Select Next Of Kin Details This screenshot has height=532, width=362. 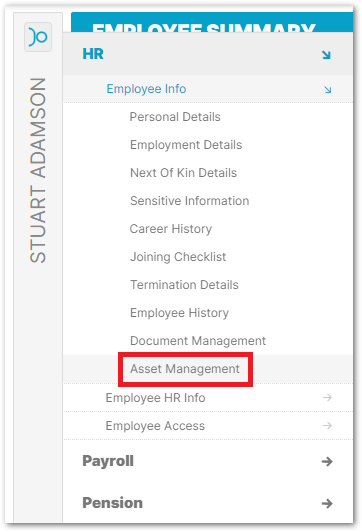184,173
